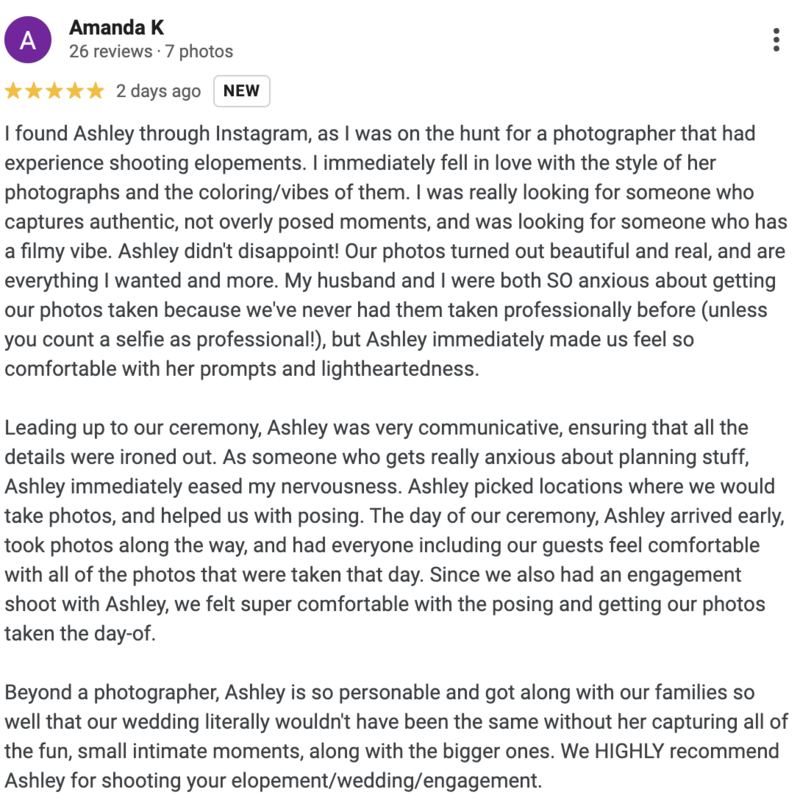Screen dimensions: 800x803
Task: Click the line ending taken the day-of
Action: pos(80,633)
